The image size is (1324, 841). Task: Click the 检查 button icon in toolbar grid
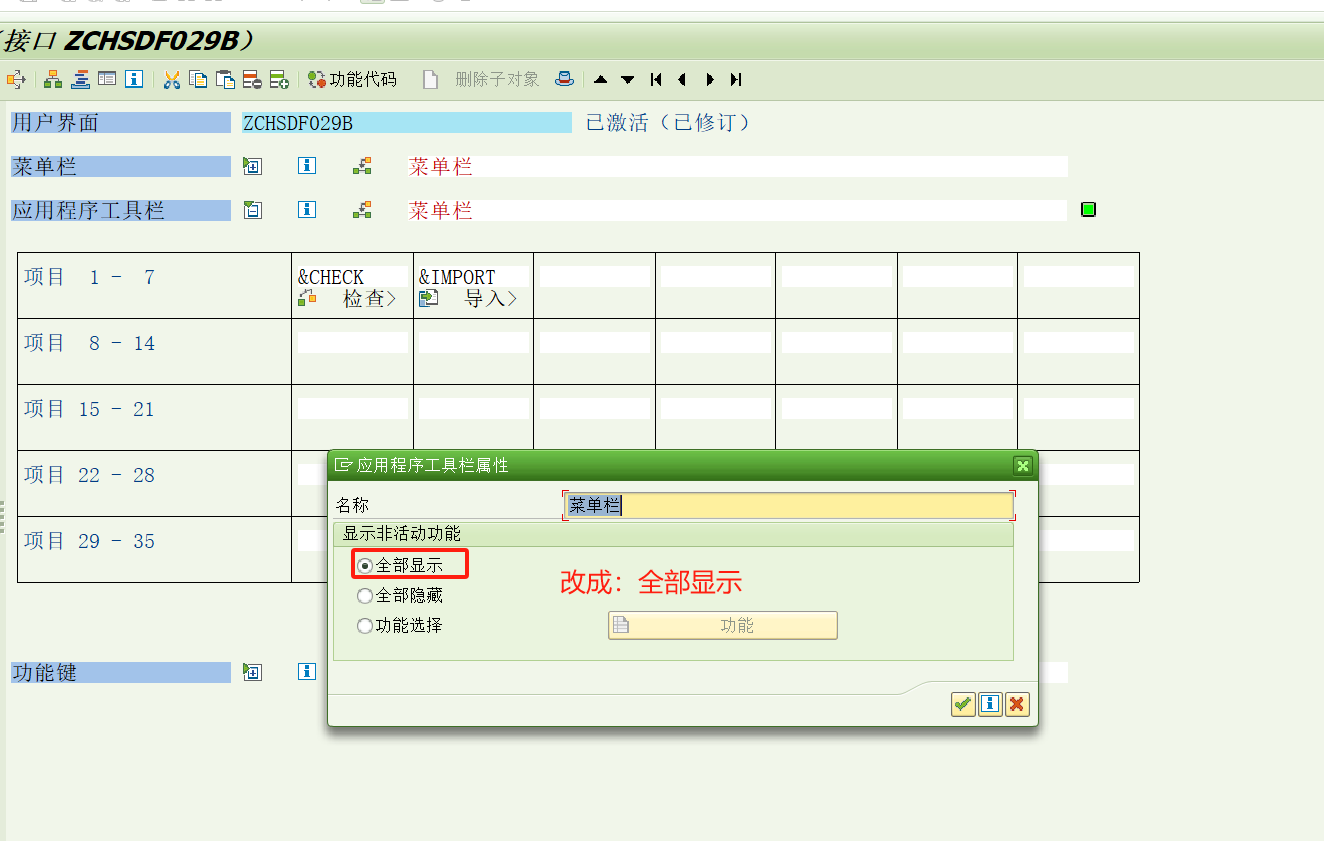point(308,298)
